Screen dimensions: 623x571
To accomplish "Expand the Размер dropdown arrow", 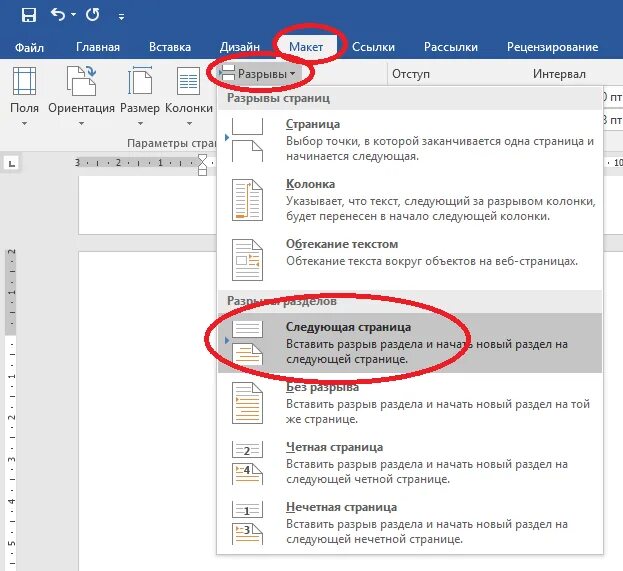I will [140, 124].
